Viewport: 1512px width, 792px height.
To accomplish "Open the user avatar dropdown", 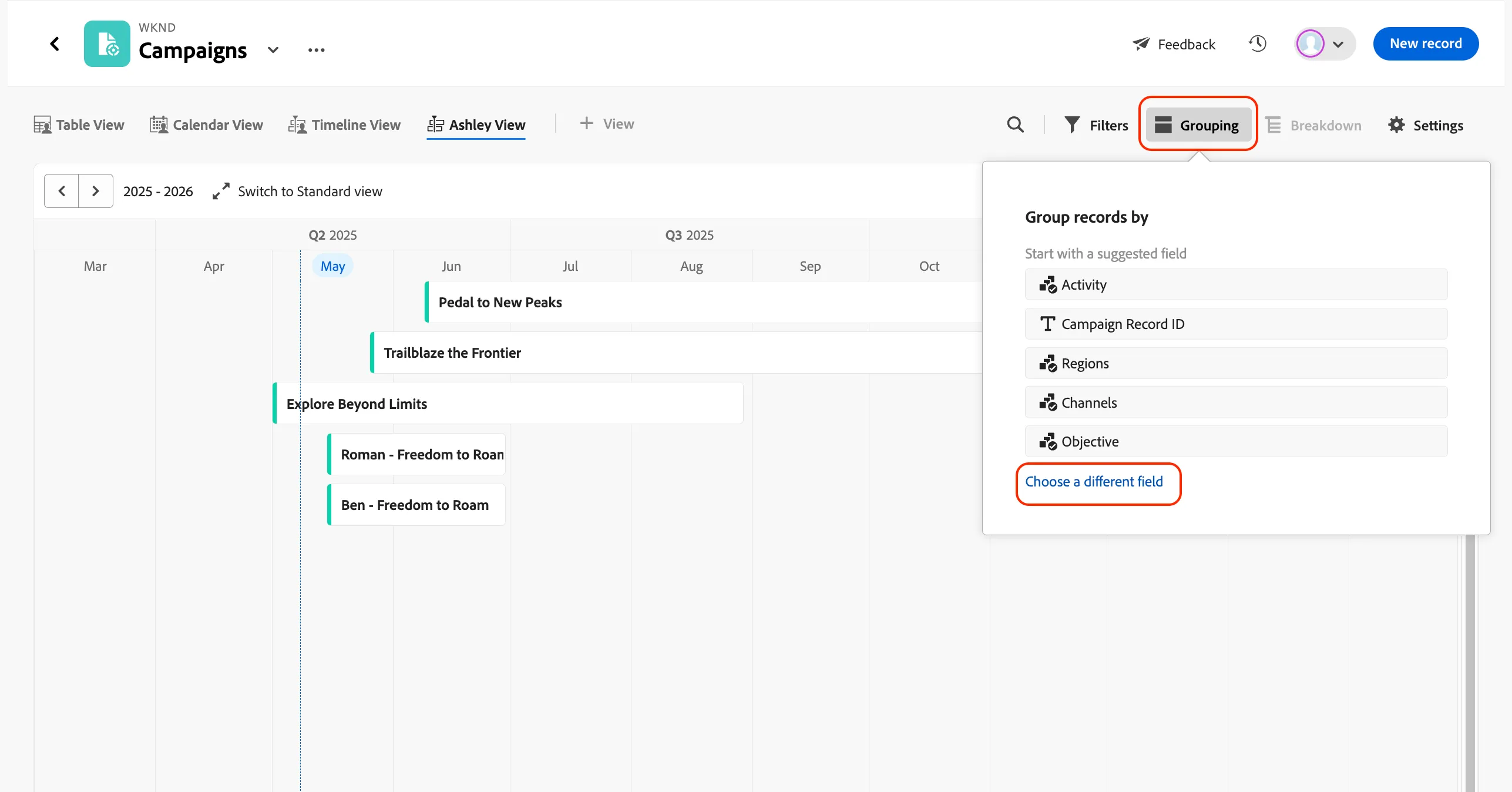I will click(x=1325, y=44).
